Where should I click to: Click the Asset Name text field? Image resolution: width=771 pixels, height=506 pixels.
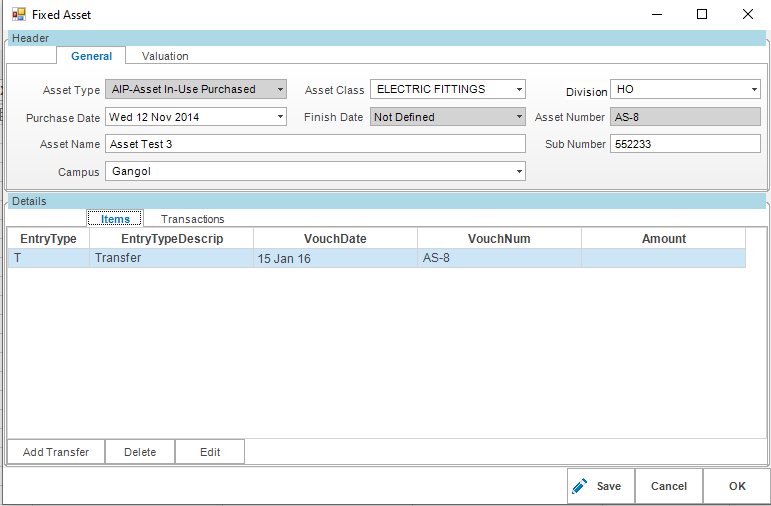[x=315, y=144]
